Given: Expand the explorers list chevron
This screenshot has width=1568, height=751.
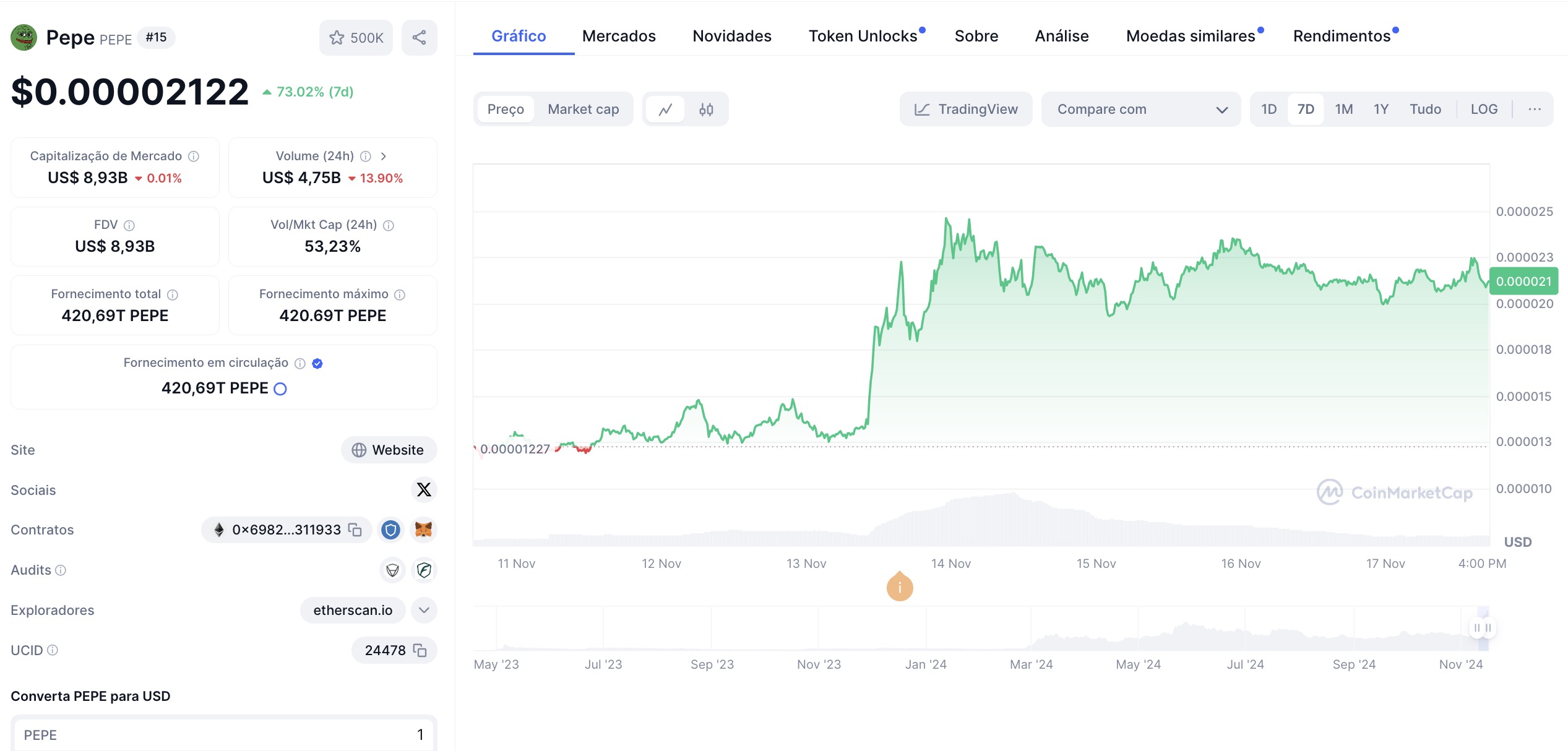Looking at the screenshot, I should pyautogui.click(x=424, y=611).
